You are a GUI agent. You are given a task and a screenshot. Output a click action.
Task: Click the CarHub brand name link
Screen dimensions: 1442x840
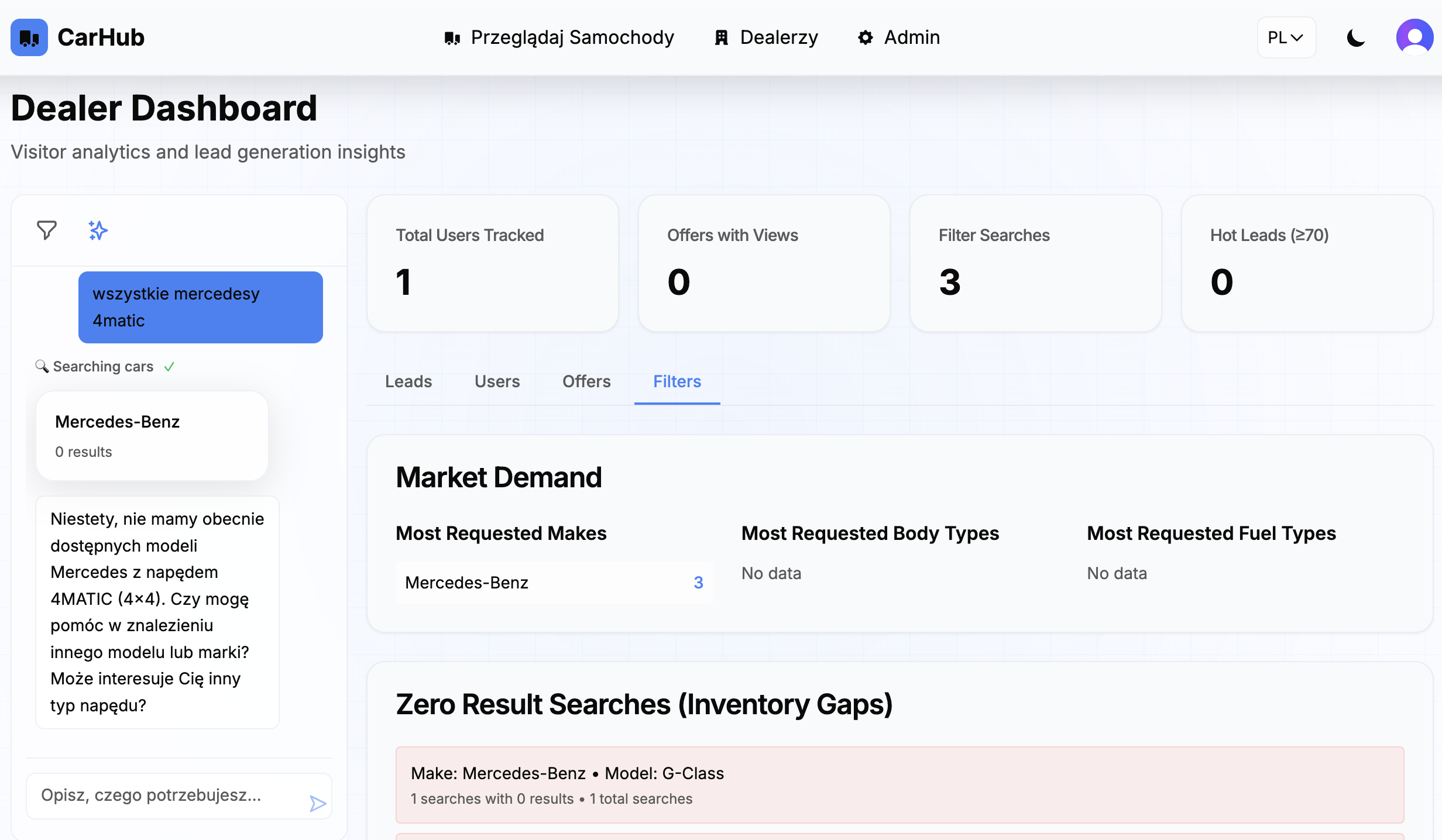click(x=101, y=37)
